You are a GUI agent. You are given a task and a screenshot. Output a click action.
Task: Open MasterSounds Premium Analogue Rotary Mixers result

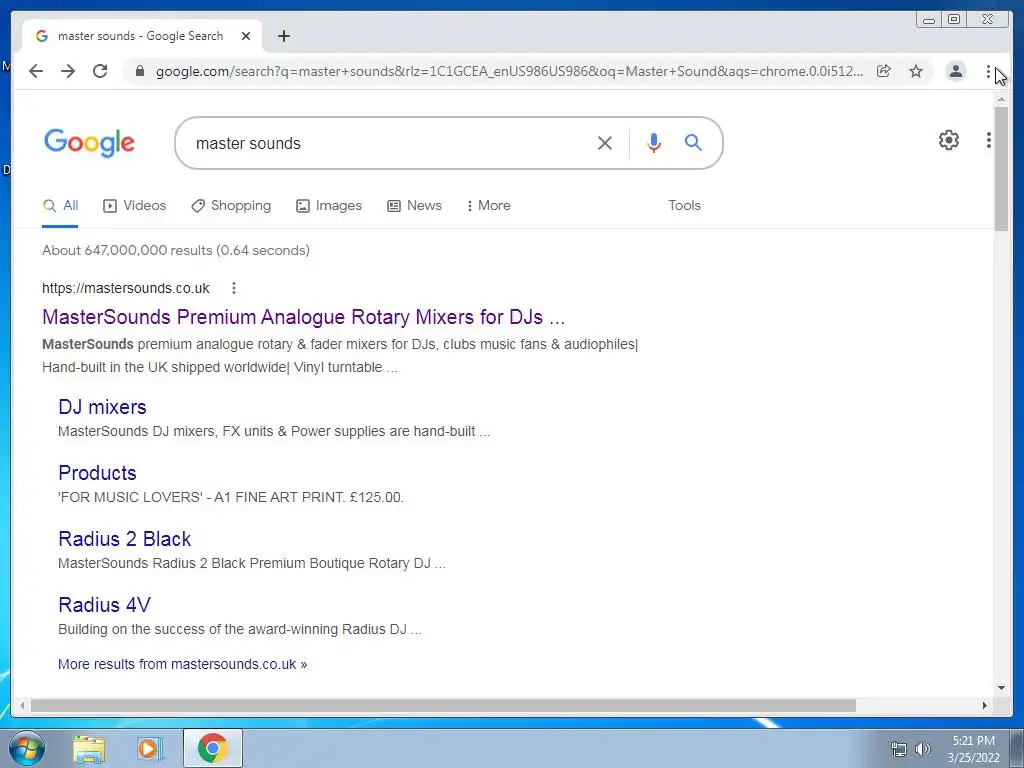pyautogui.click(x=304, y=317)
